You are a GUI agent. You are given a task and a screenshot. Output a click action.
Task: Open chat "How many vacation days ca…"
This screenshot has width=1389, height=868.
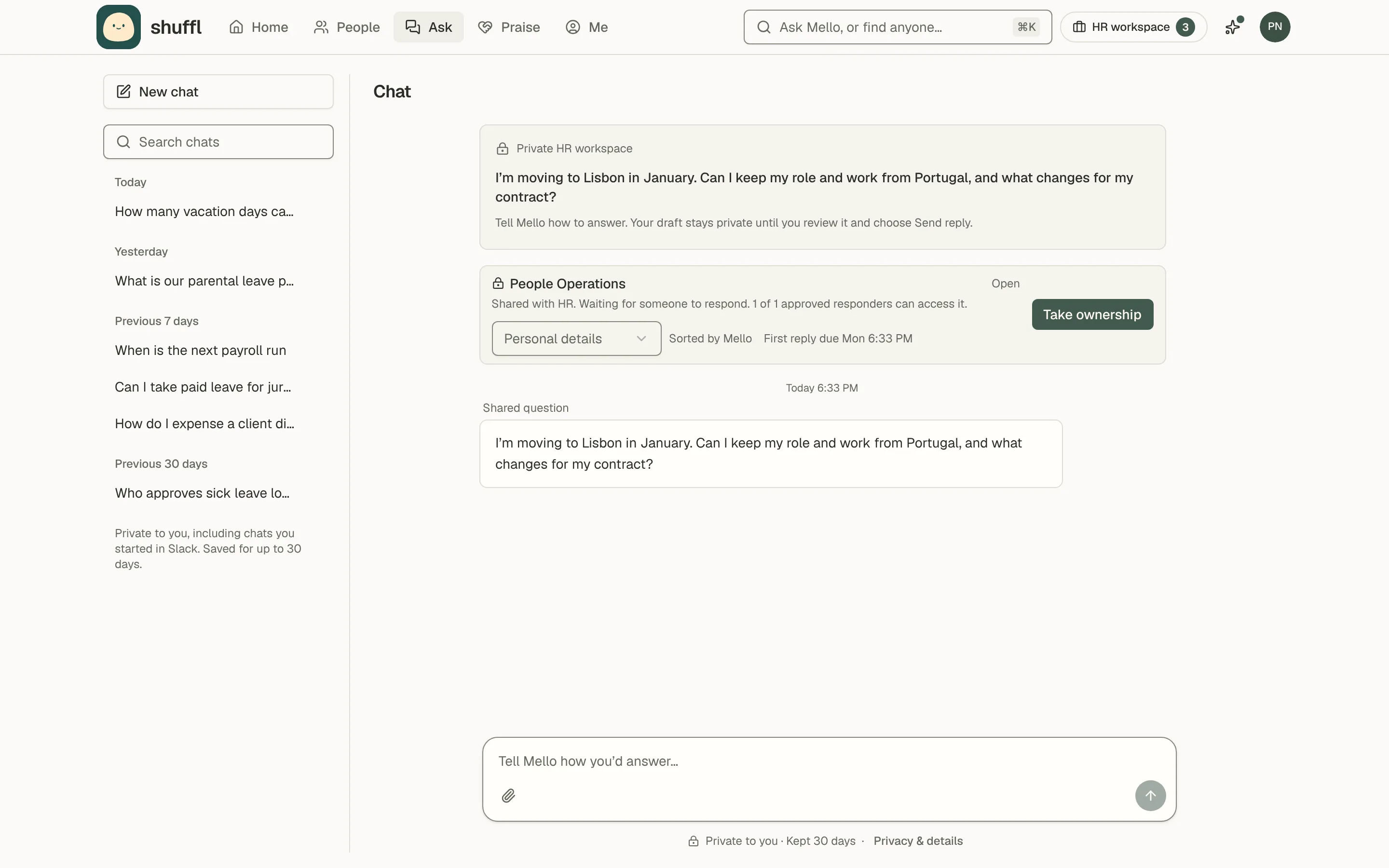[x=204, y=211]
